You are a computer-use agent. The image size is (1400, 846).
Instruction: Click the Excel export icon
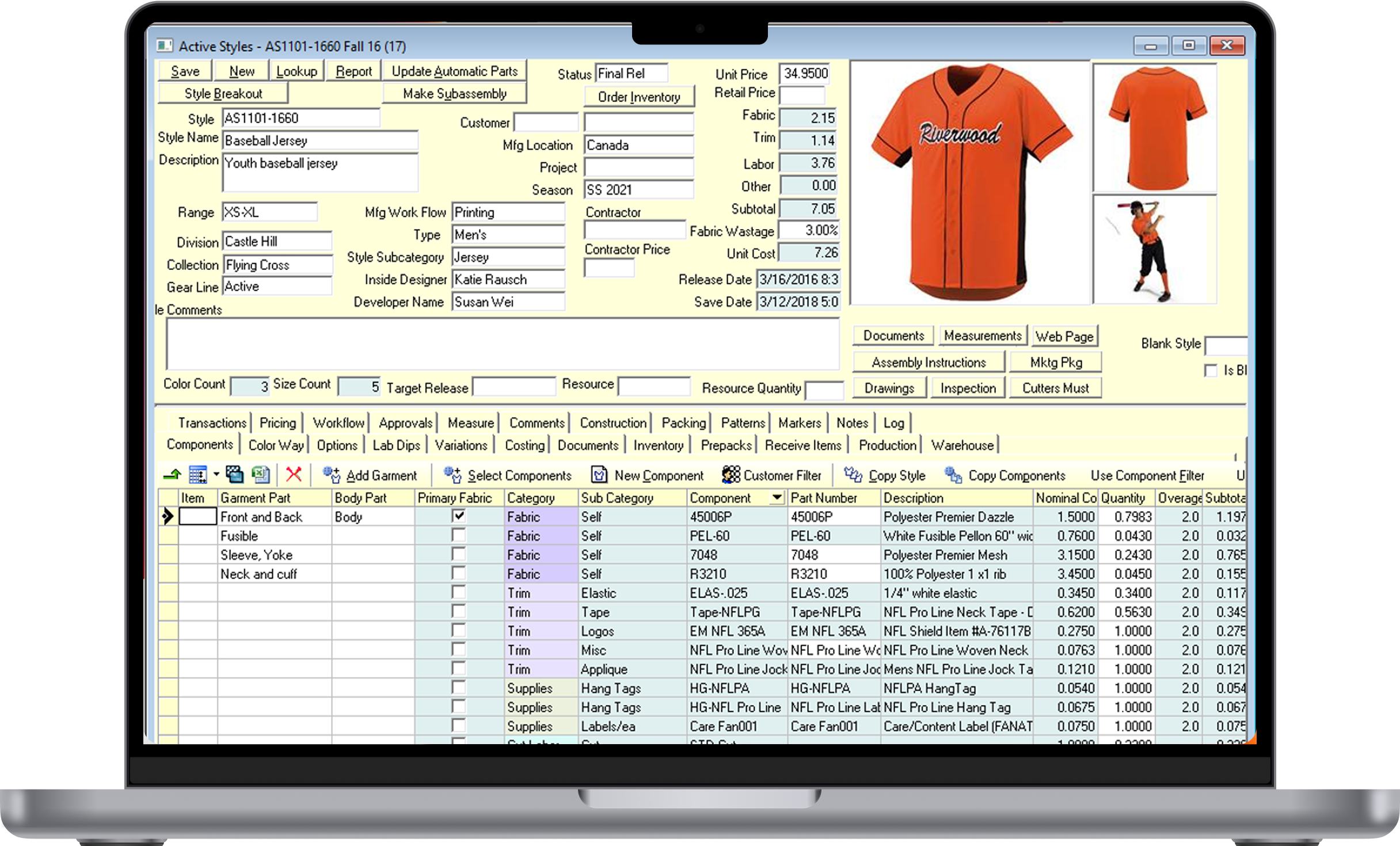pyautogui.click(x=261, y=475)
